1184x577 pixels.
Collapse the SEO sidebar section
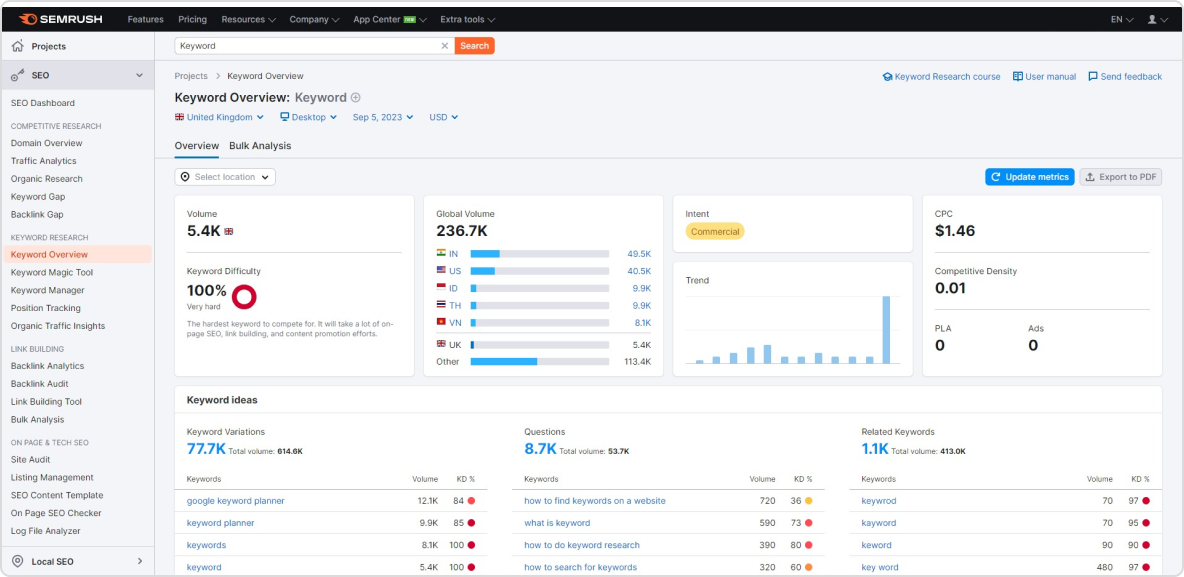point(139,76)
